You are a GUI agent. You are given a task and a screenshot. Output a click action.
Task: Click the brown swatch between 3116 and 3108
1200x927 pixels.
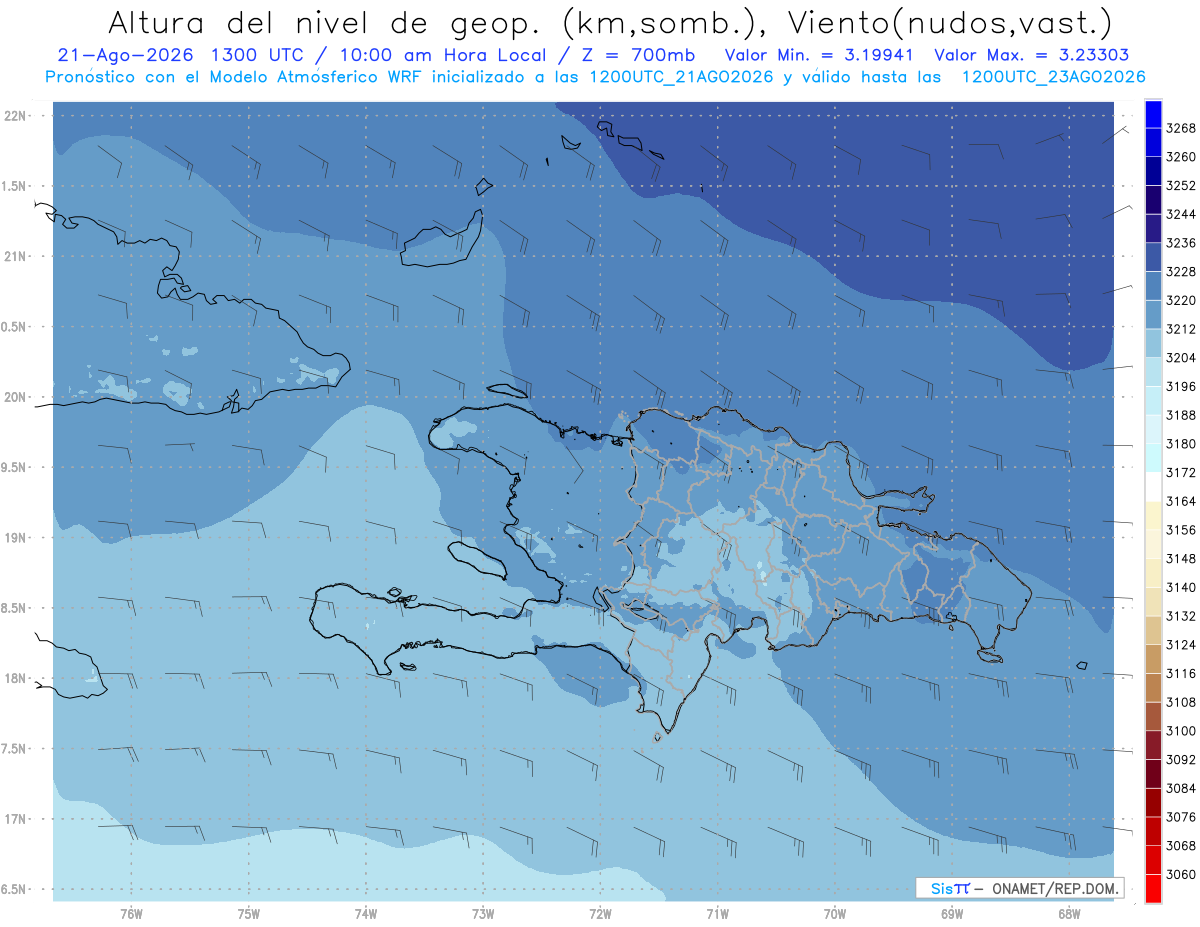tap(1153, 687)
